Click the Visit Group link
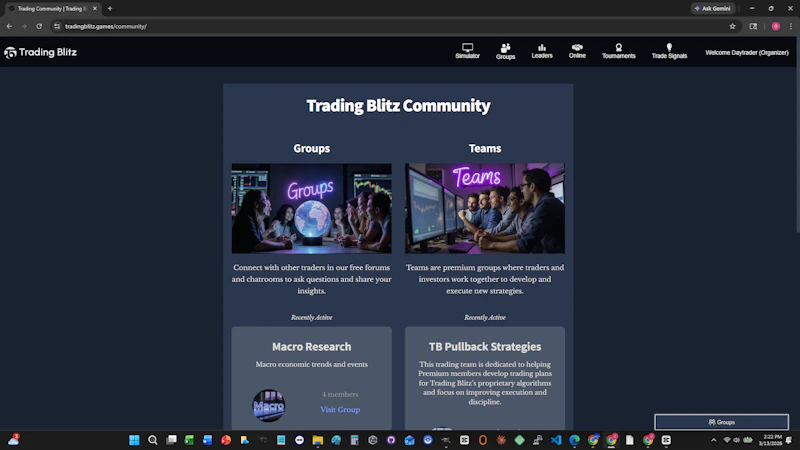Screen dimensions: 800x450 coord(340,409)
